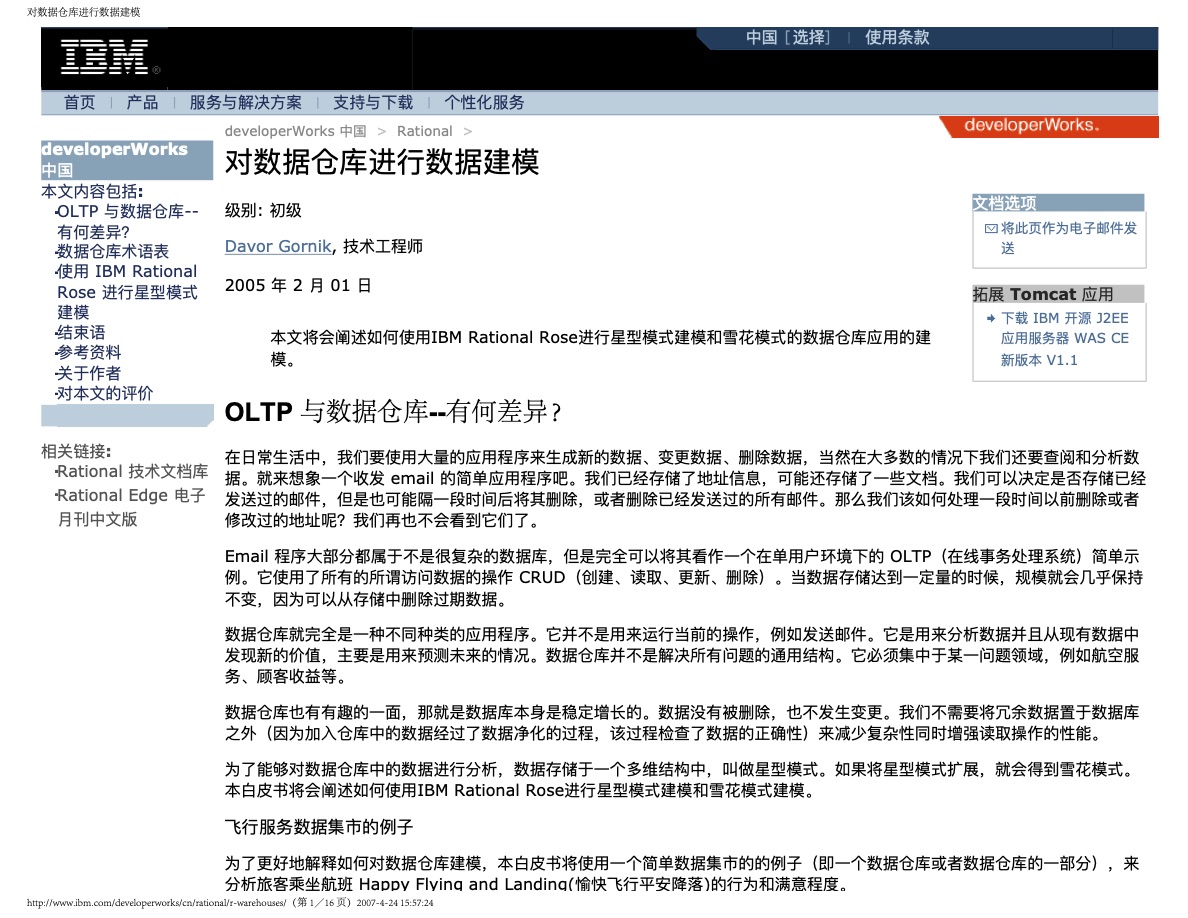The width and height of the screenshot is (1188, 918).
Task: Click the 级别: 初级 text
Action: point(263,211)
